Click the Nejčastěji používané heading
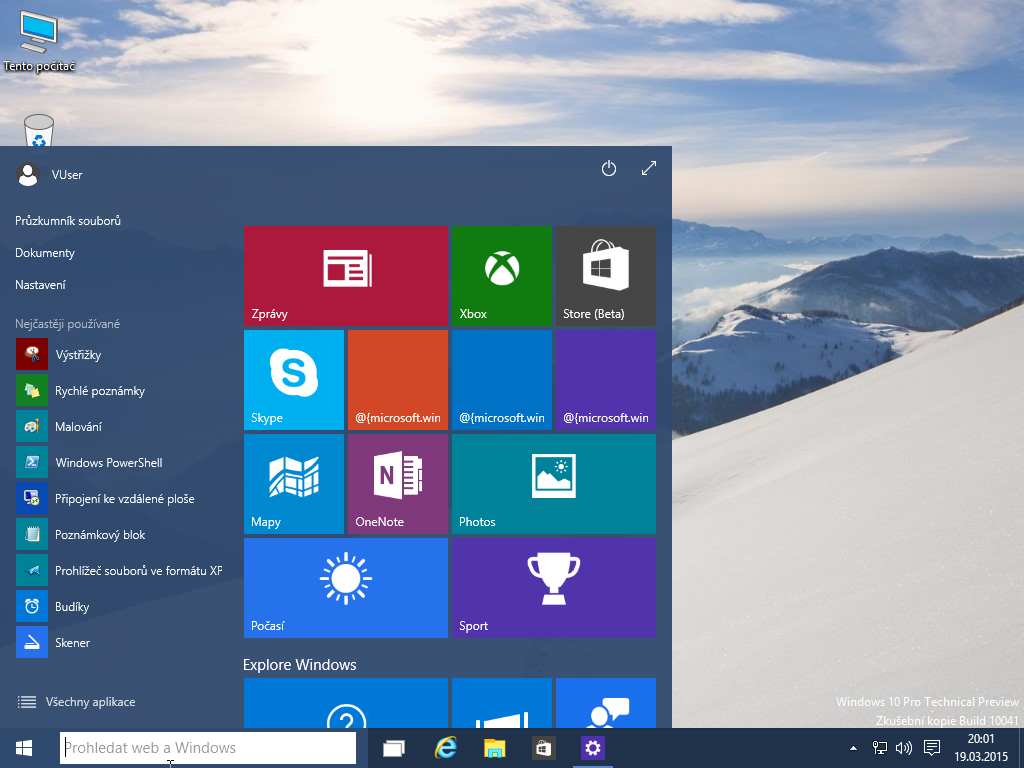 click(67, 324)
